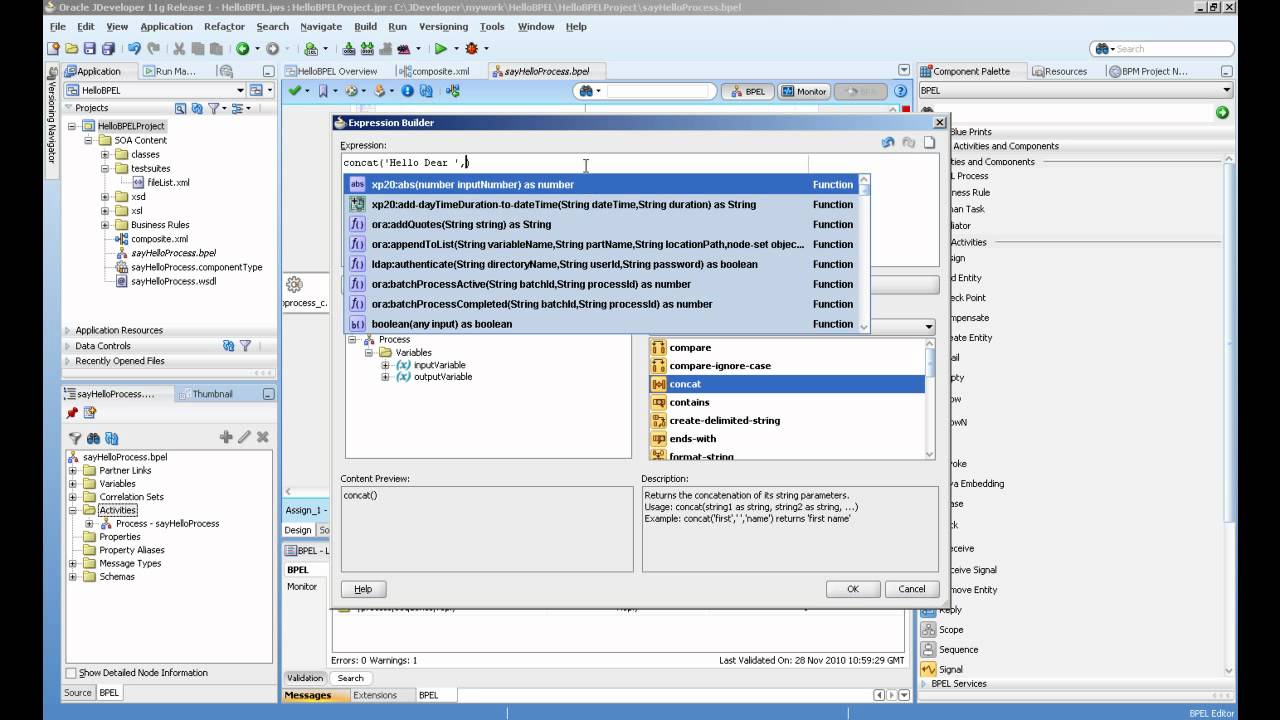Open the Refactor menu

(x=224, y=27)
